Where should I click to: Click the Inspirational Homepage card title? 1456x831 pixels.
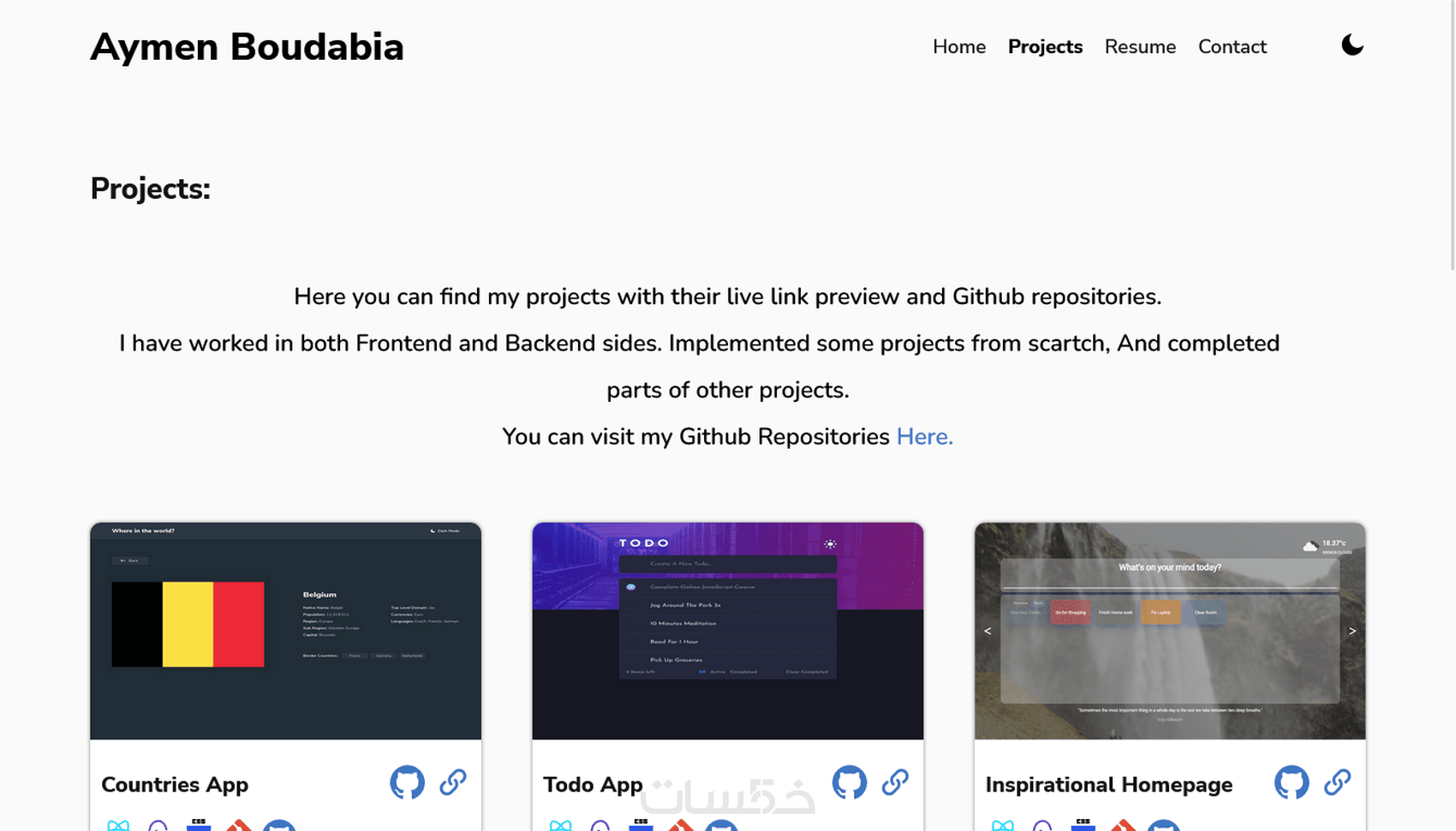pyautogui.click(x=1108, y=785)
